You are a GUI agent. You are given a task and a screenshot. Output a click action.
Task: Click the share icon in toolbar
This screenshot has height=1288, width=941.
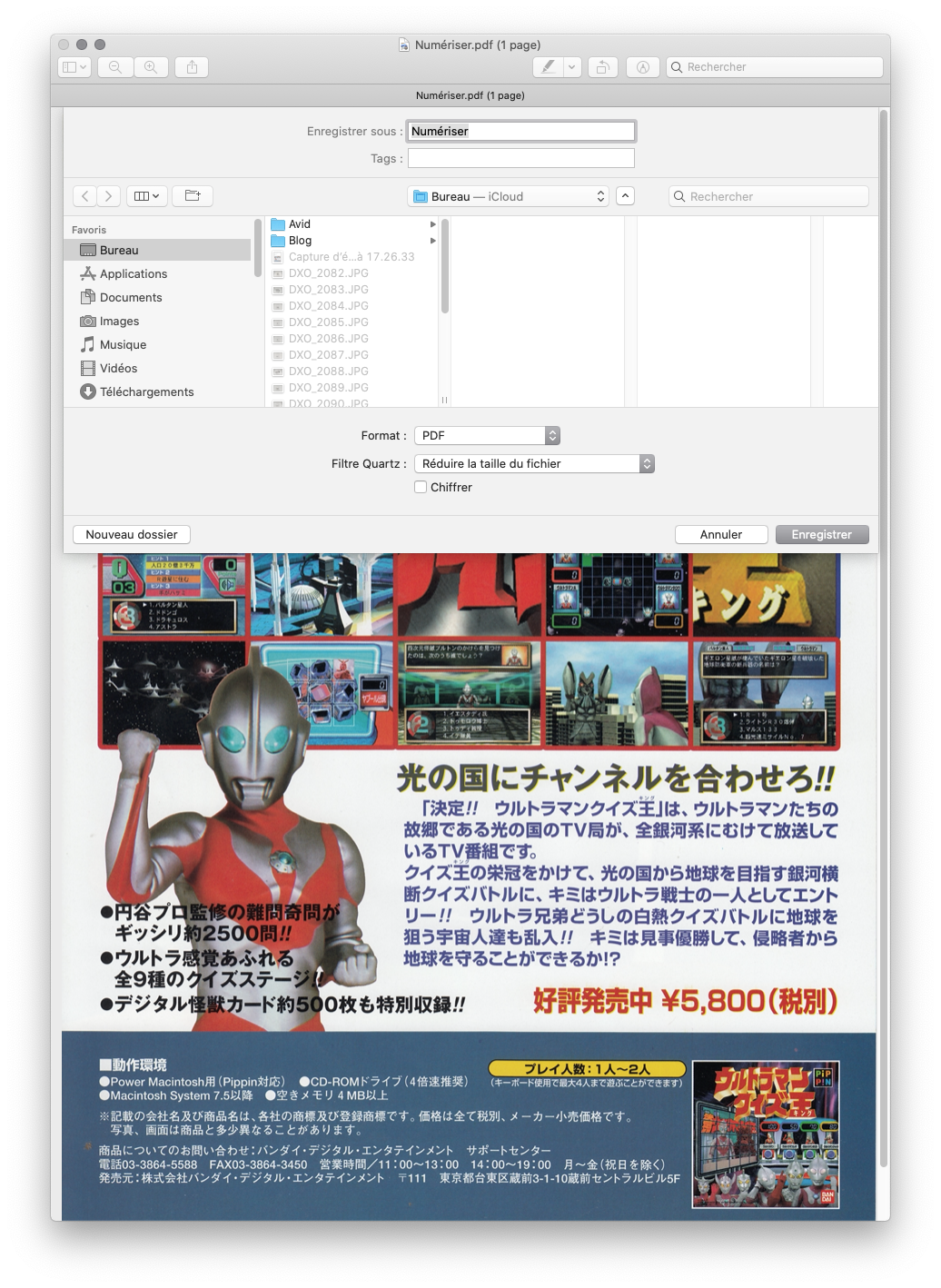coord(192,67)
